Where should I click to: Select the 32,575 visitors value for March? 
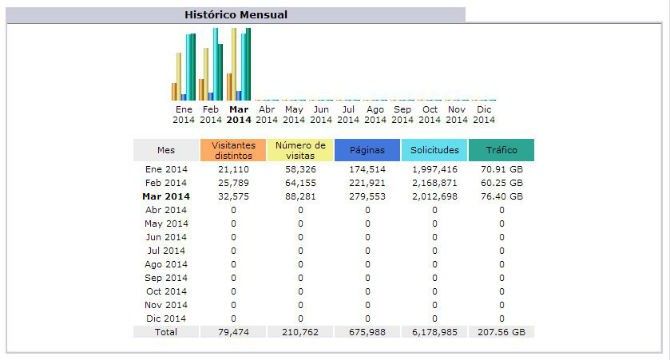(233, 196)
